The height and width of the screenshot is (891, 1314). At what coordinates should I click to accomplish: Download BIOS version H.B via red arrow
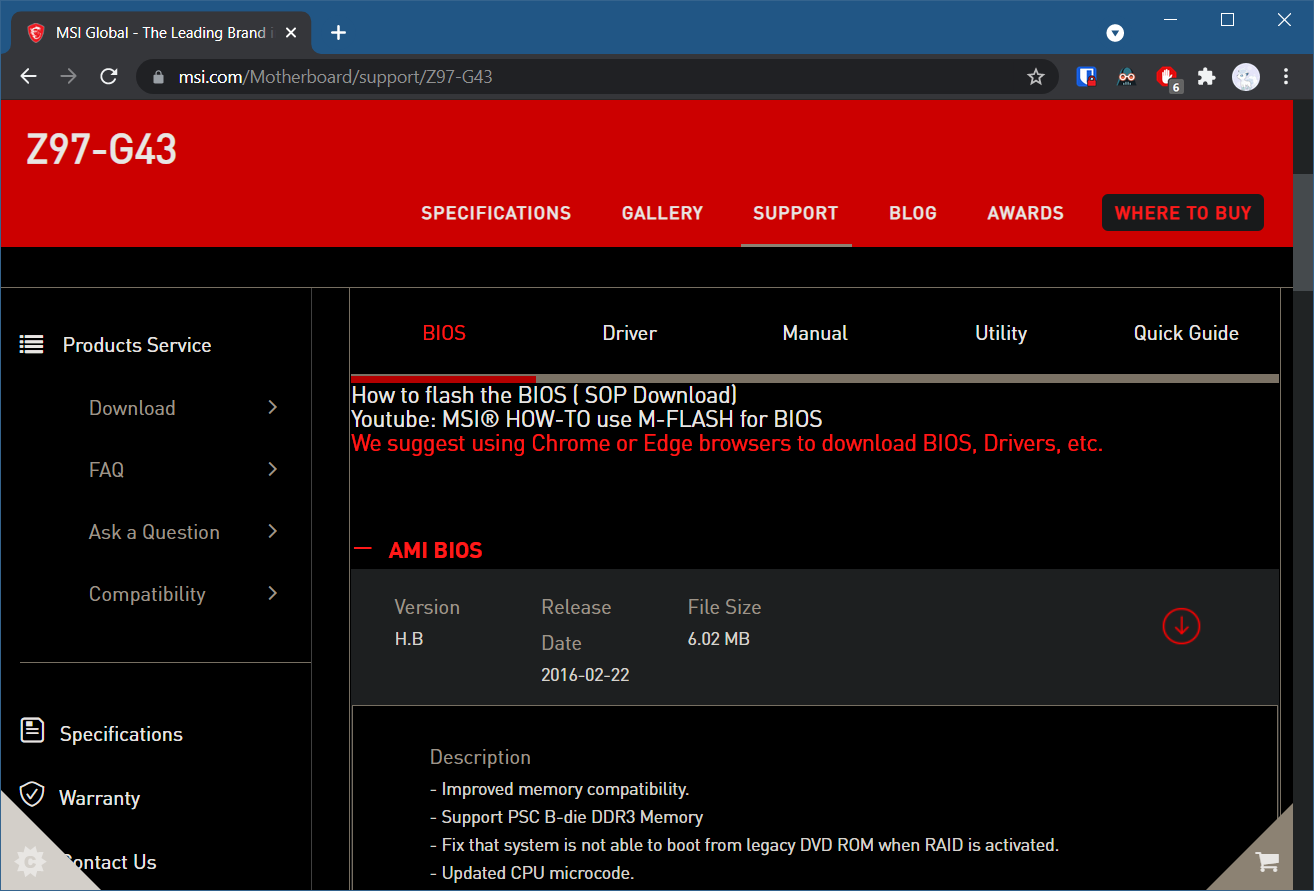(1181, 626)
